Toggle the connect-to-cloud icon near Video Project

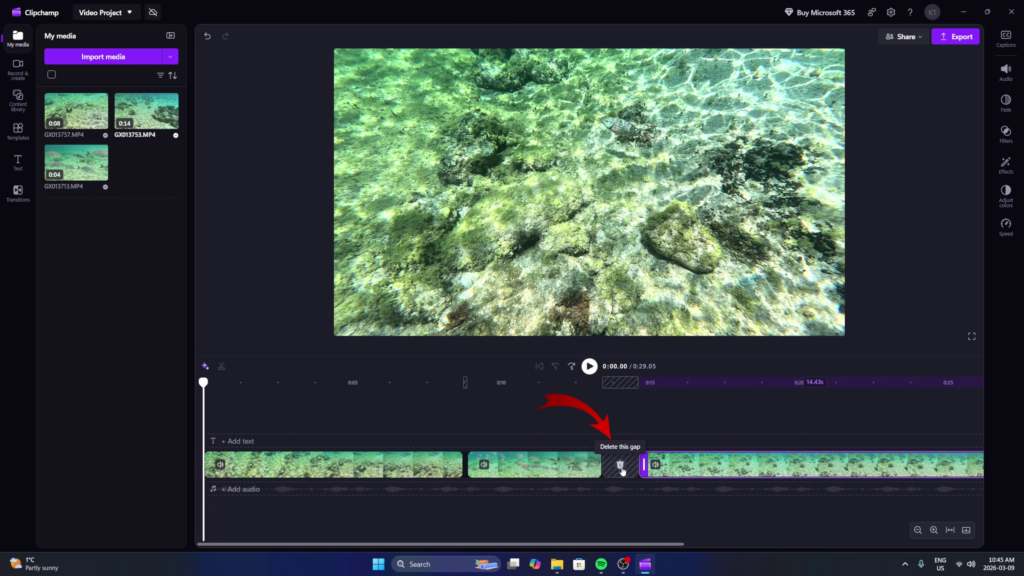[153, 12]
